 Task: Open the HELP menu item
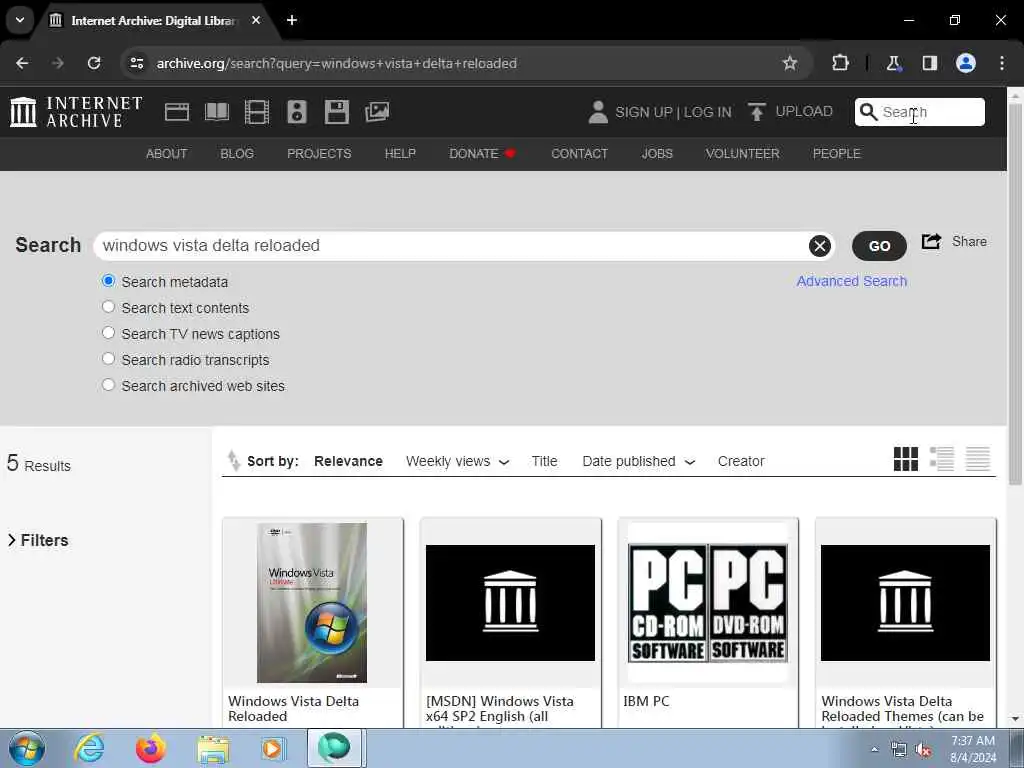[x=400, y=153]
